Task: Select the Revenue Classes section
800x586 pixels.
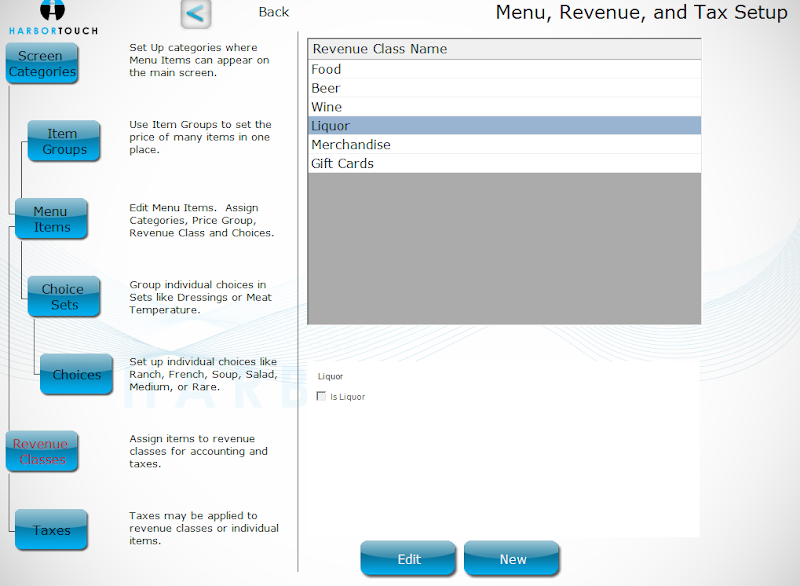Action: coord(42,451)
